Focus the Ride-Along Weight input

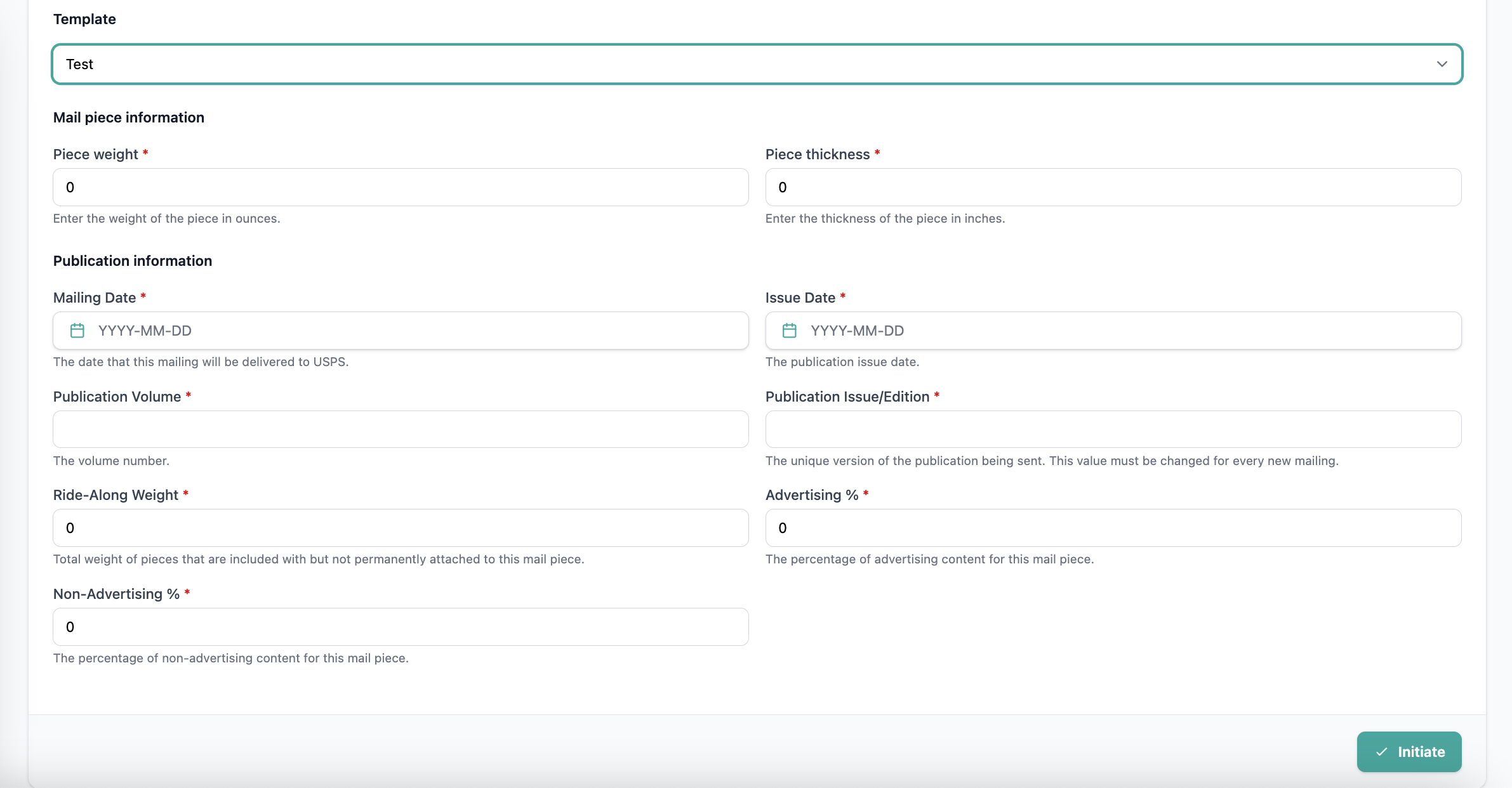point(401,528)
